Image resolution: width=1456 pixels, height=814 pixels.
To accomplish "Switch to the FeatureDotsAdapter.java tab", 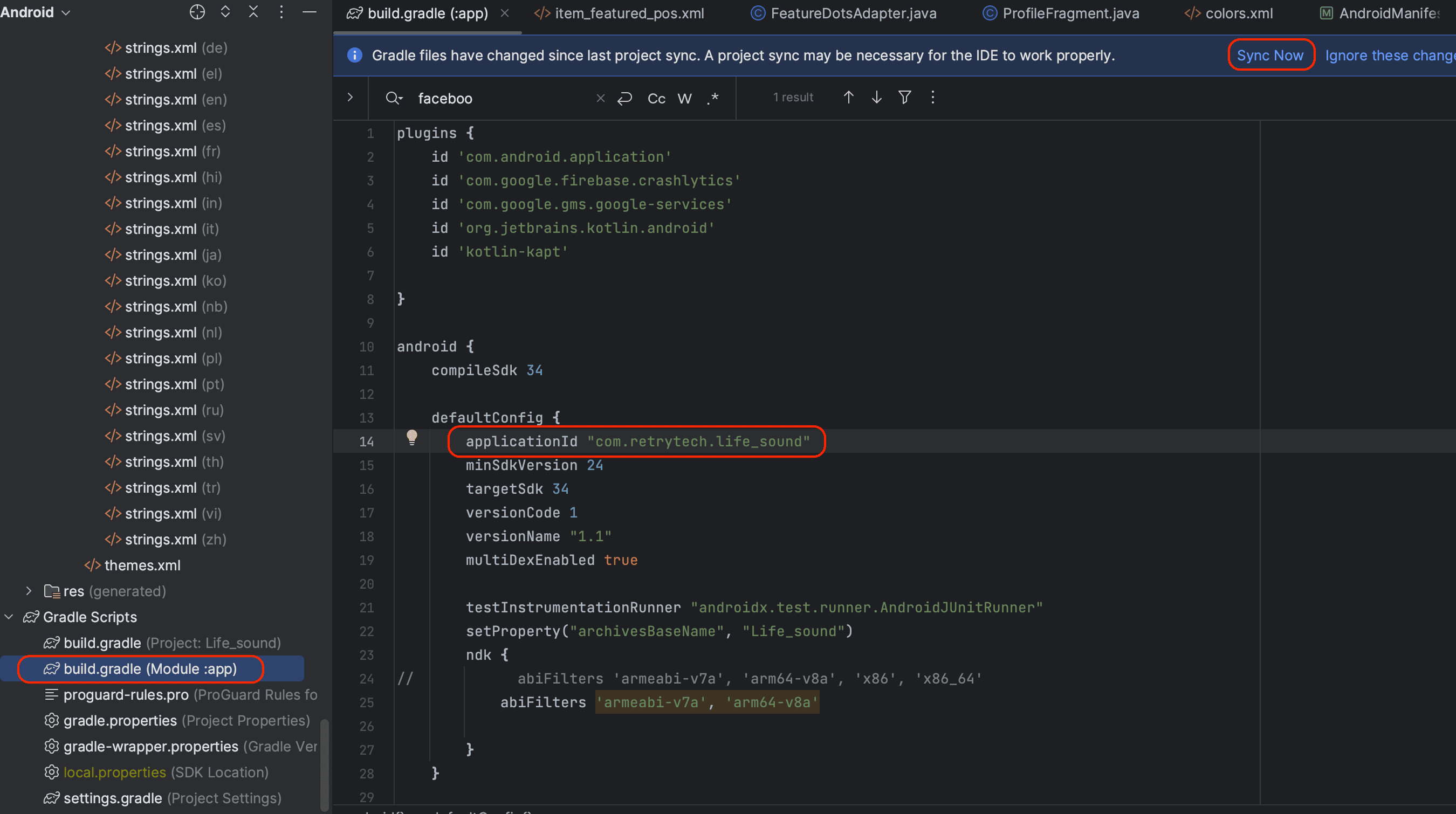I will [853, 13].
